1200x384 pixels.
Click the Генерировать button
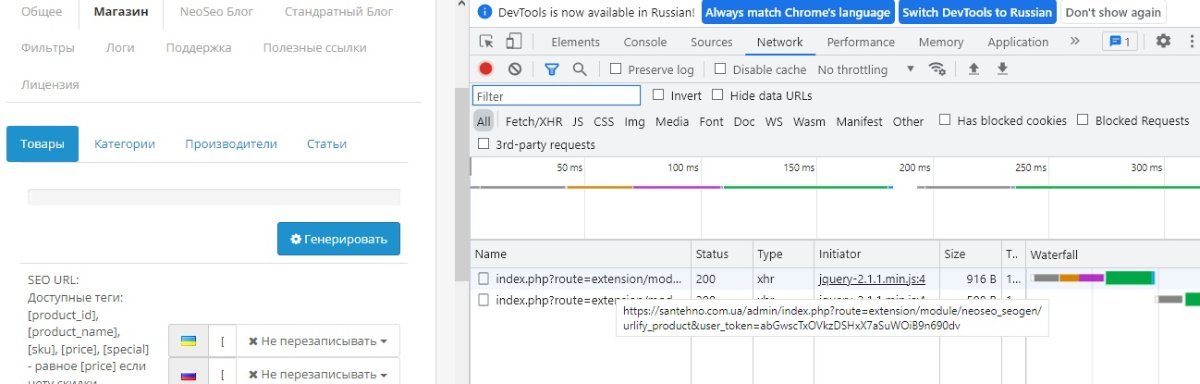[x=339, y=239]
